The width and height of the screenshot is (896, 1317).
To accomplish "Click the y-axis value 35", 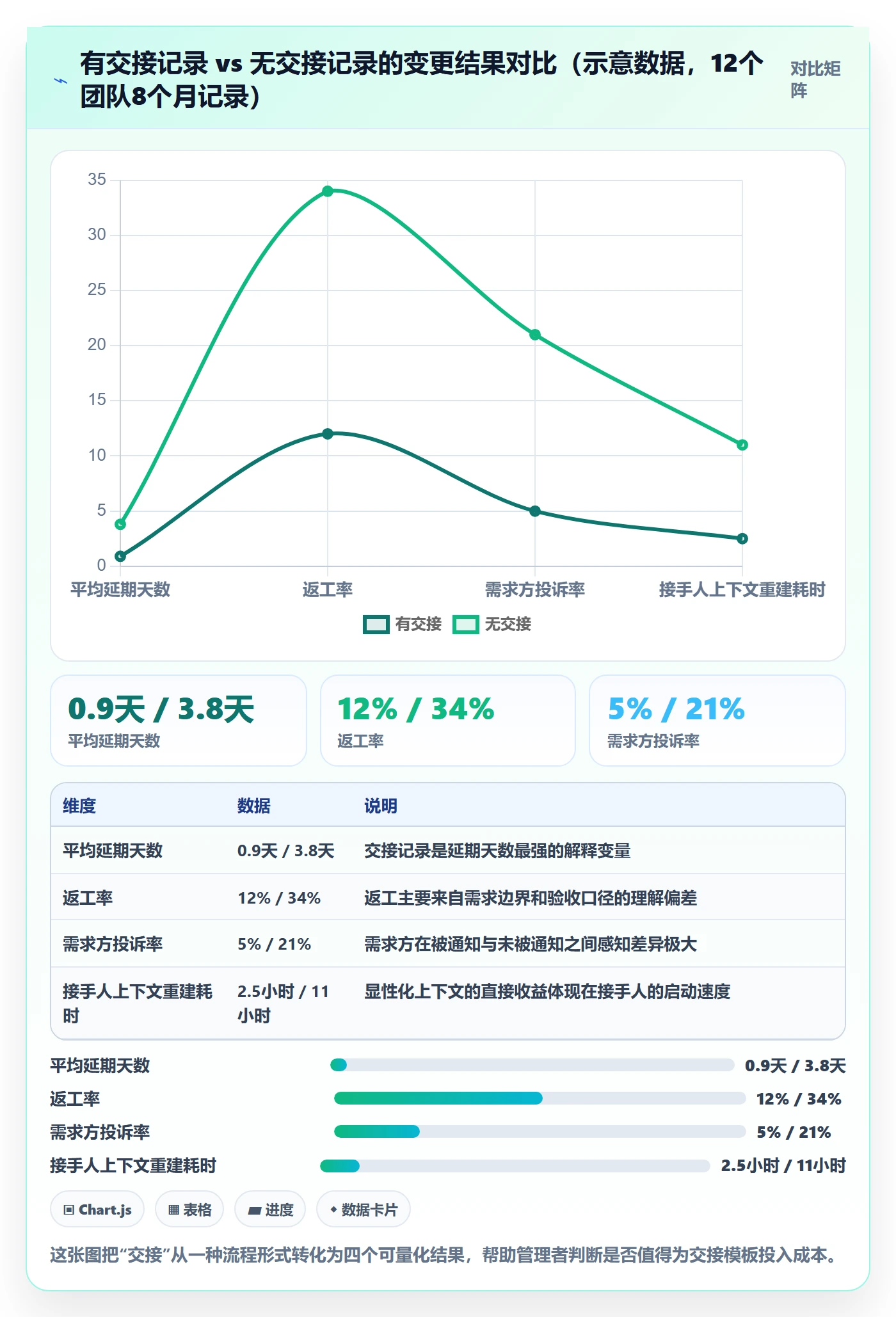I will point(97,179).
